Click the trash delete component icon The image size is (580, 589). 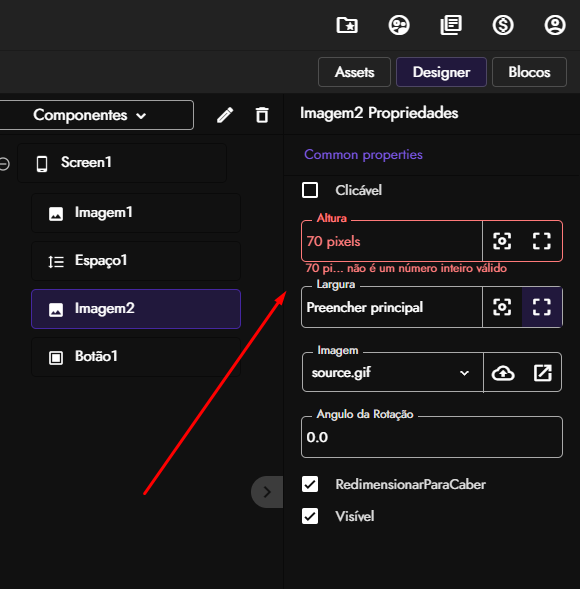[262, 115]
